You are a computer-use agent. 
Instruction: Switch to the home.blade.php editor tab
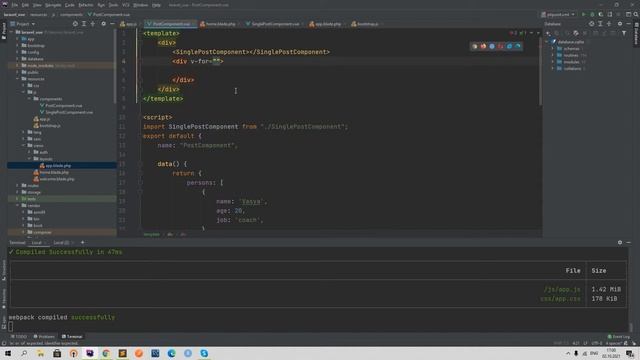pyautogui.click(x=220, y=24)
